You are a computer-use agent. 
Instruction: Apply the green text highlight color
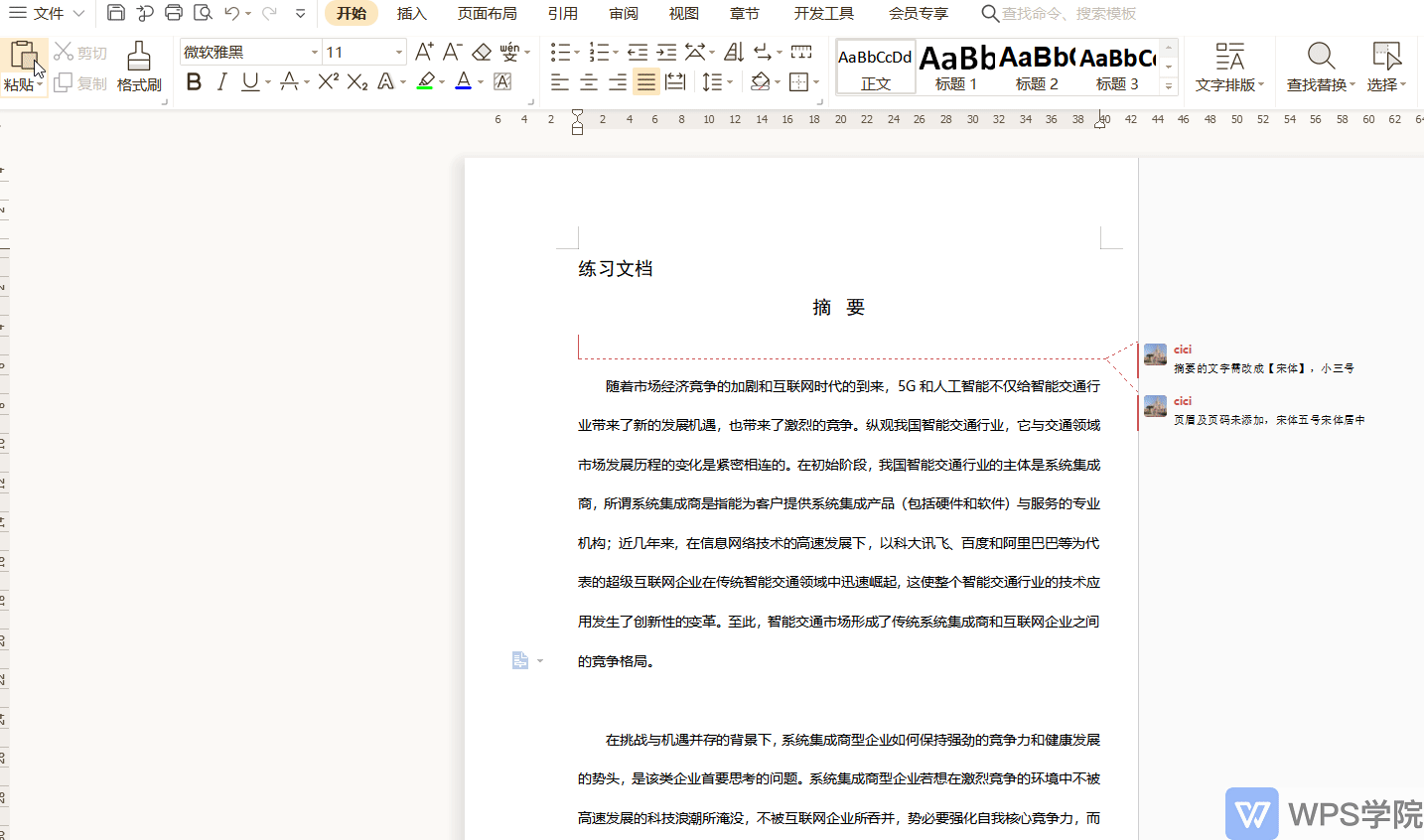pyautogui.click(x=425, y=81)
